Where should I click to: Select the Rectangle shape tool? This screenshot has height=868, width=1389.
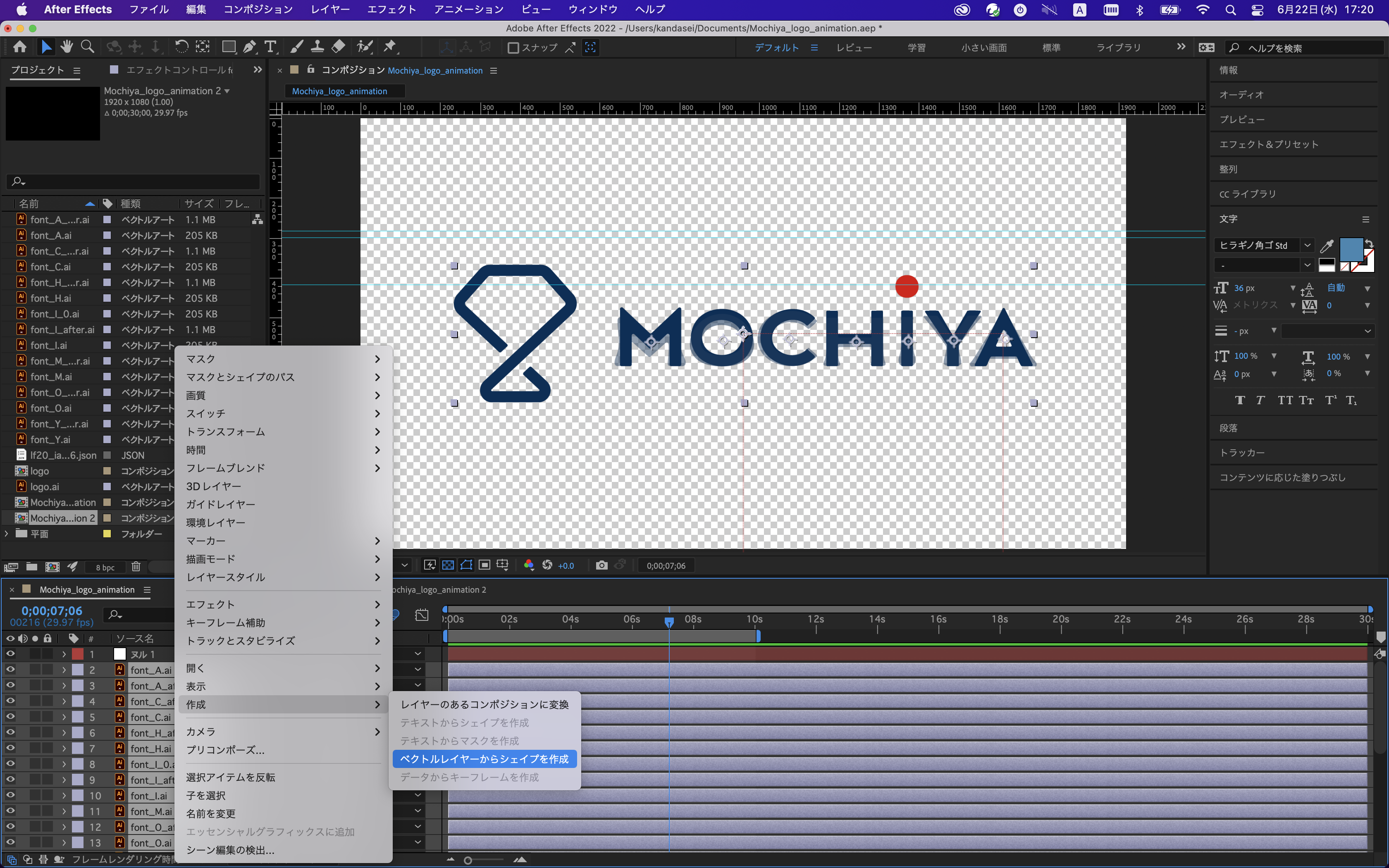pyautogui.click(x=229, y=47)
